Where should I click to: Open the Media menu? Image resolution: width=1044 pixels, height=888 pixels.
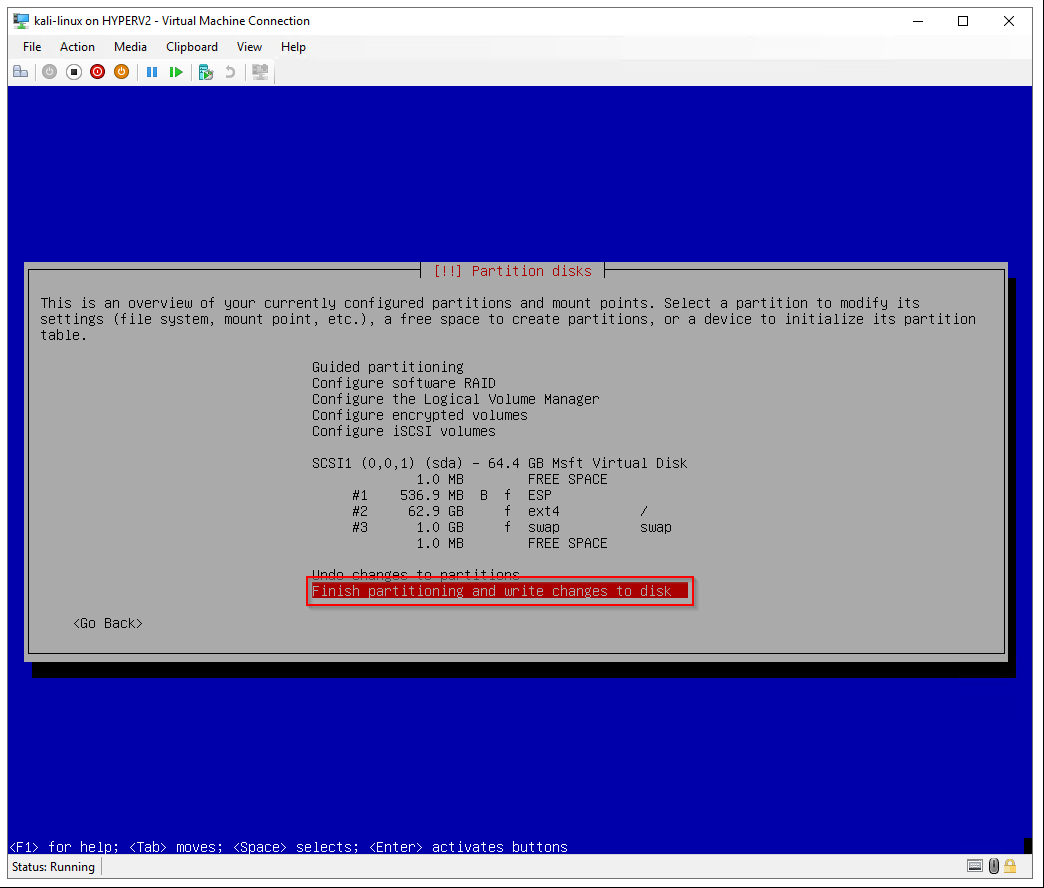(x=130, y=47)
